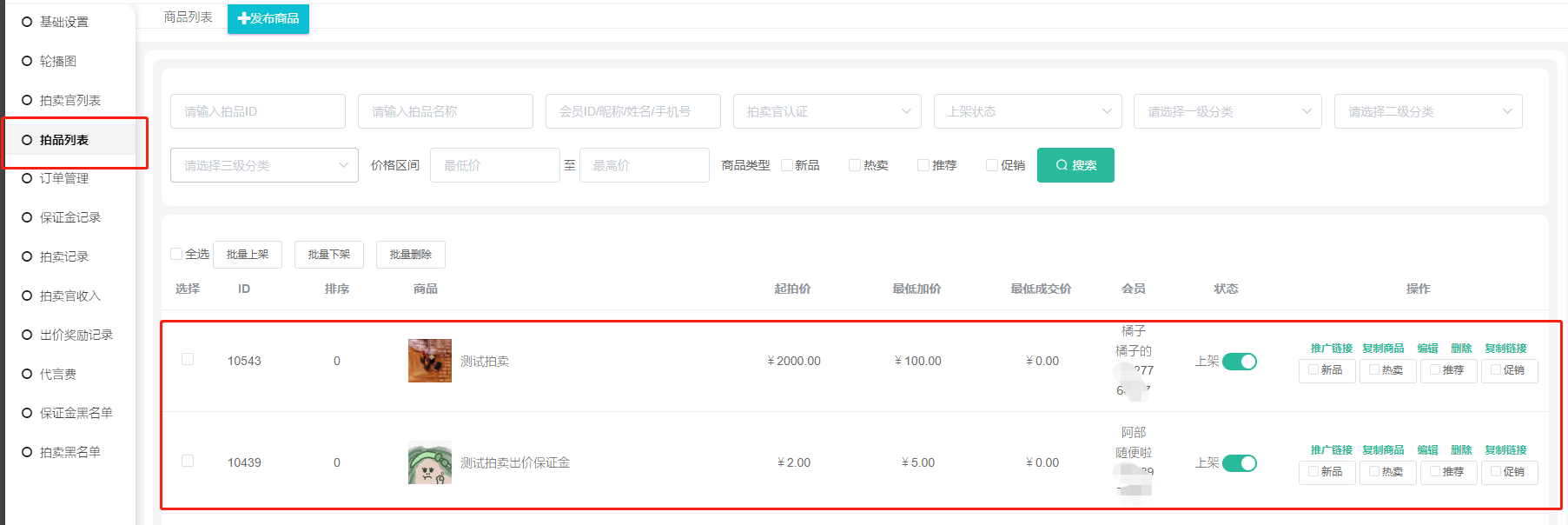Tick the 热卖 filter checkbox in search
Screen dimensions: 1568x525
(855, 165)
